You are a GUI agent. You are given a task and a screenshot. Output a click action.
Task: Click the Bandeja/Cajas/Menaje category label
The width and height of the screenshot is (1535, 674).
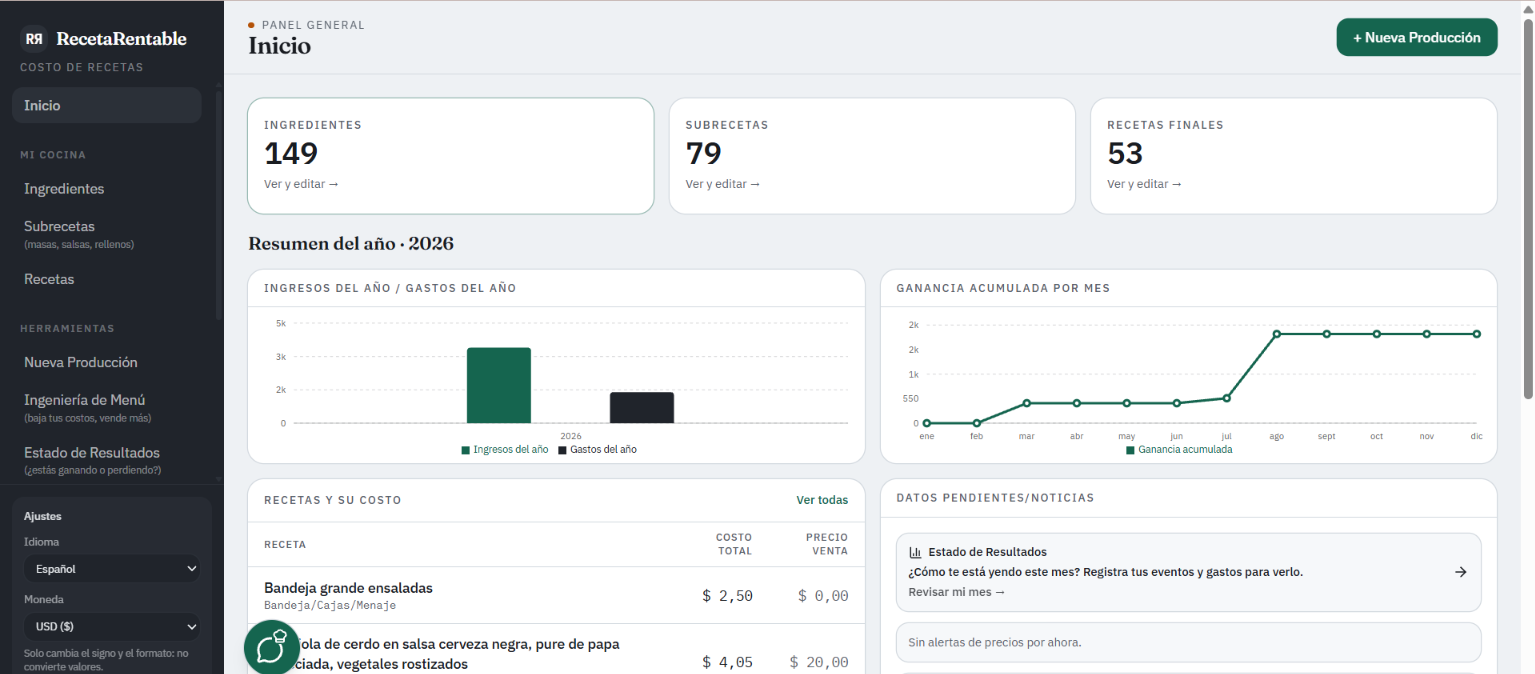point(330,605)
